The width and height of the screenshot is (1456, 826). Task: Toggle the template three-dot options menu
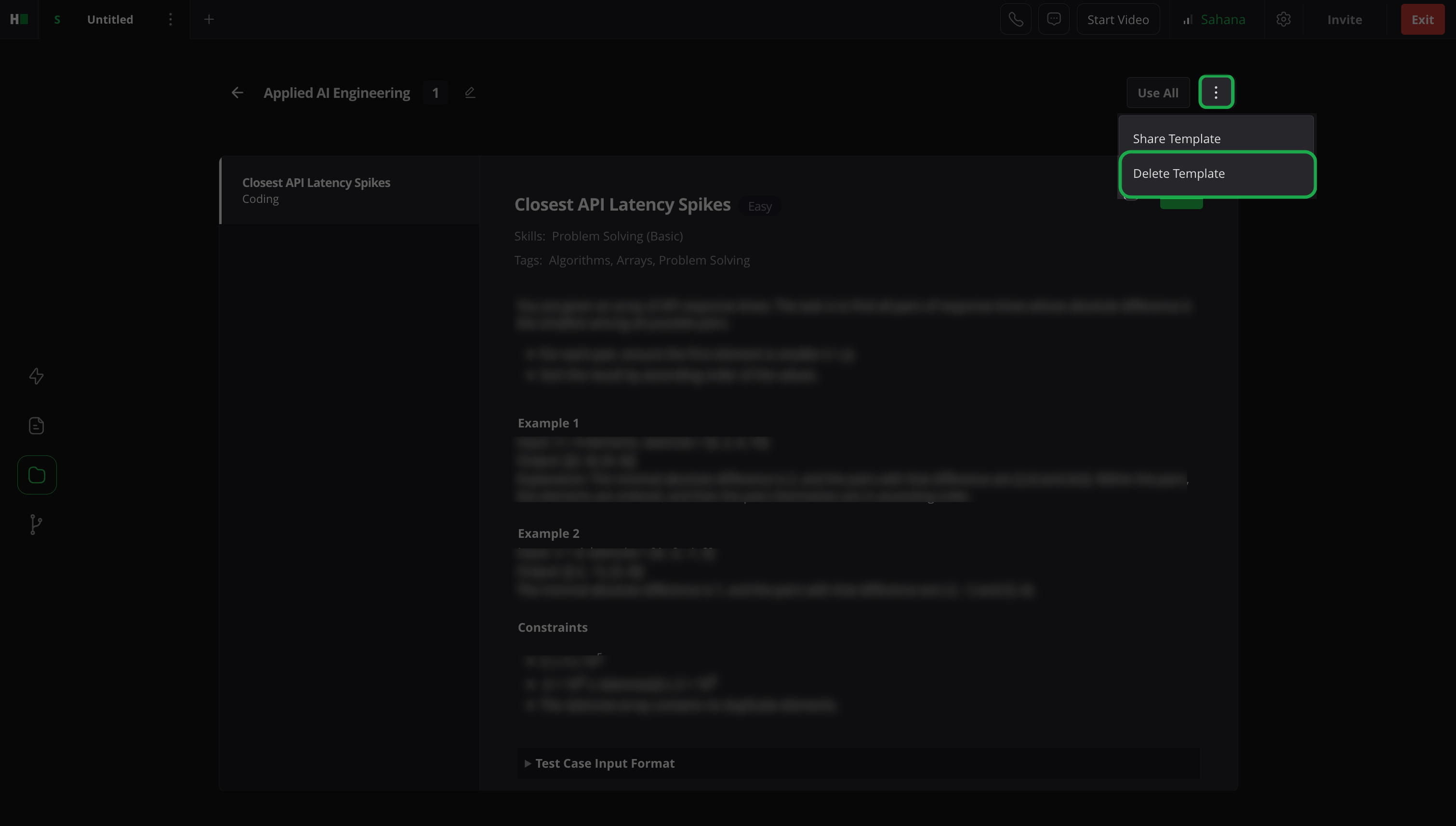point(1216,92)
